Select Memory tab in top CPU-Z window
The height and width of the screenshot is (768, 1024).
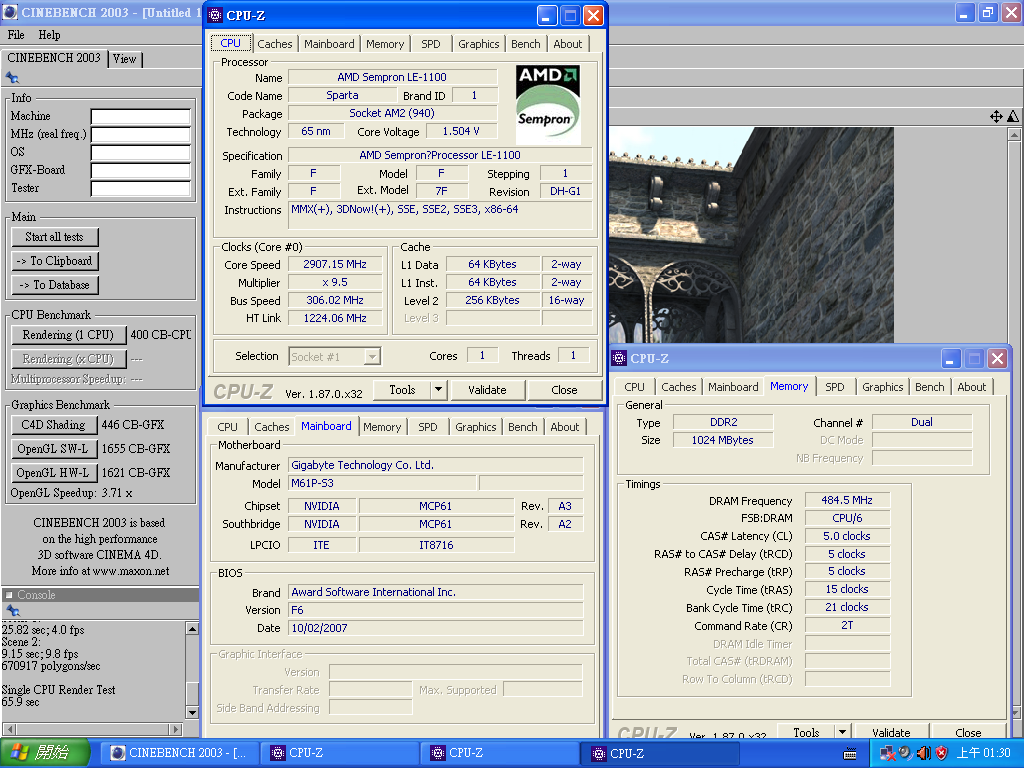(x=385, y=44)
